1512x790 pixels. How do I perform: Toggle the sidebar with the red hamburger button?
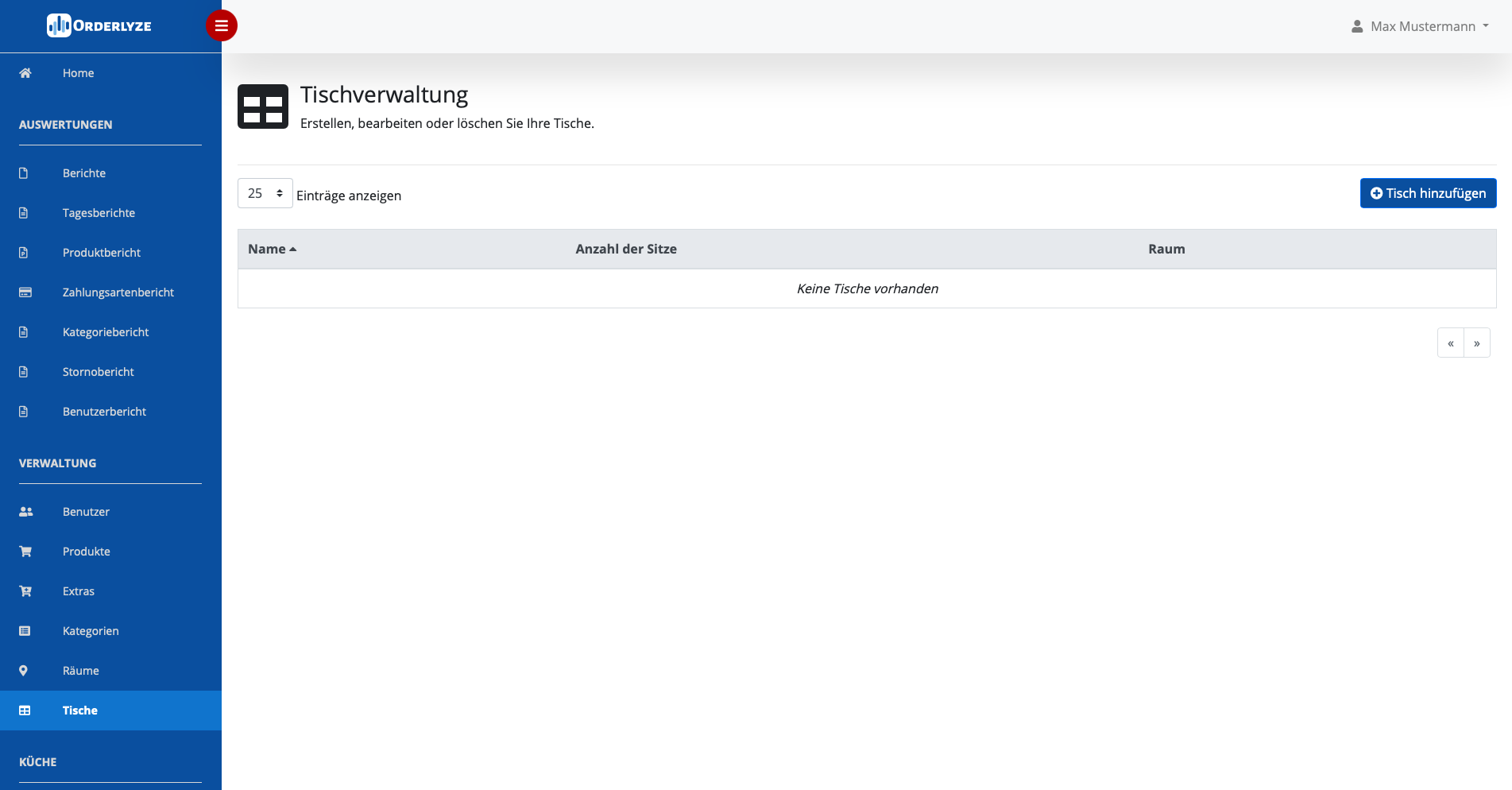tap(222, 25)
